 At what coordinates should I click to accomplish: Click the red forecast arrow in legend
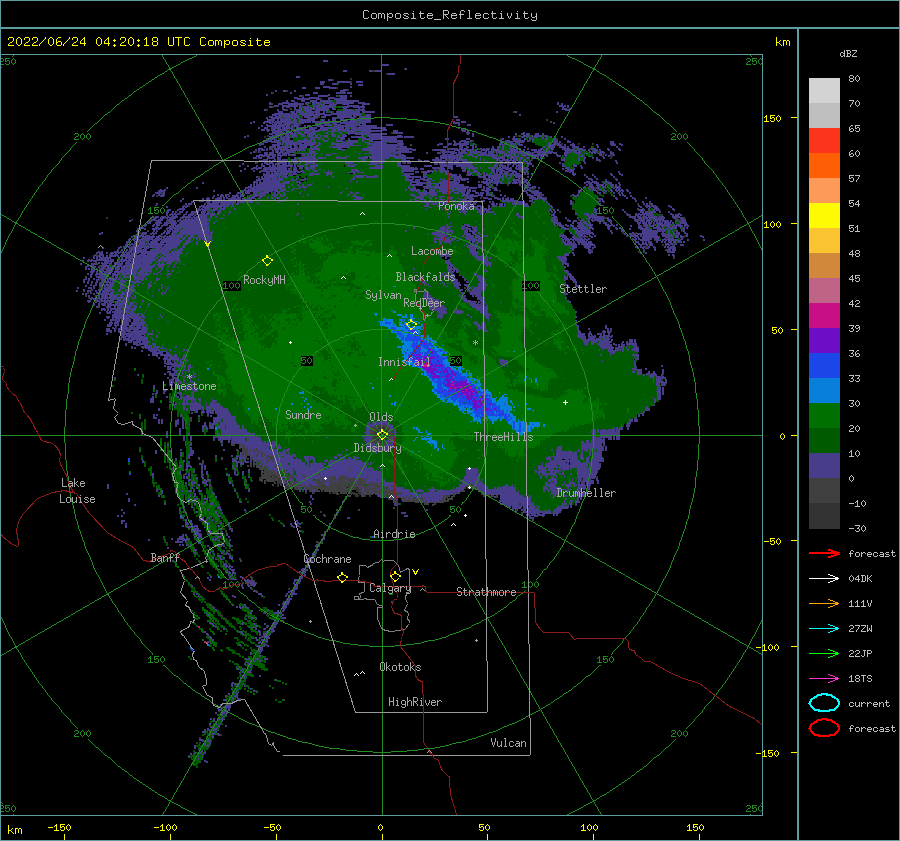click(824, 553)
